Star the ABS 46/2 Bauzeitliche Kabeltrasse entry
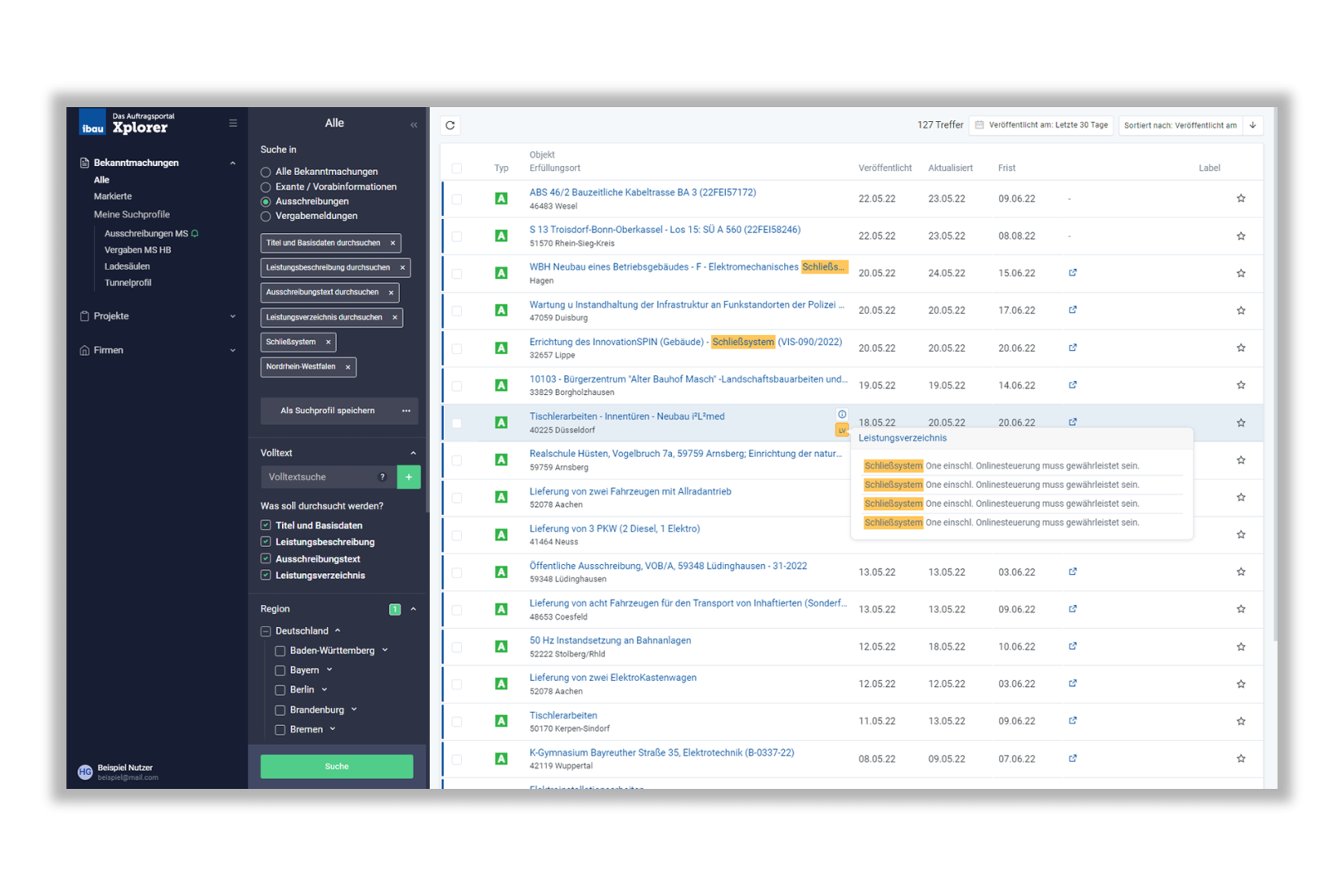Image resolution: width=1344 pixels, height=896 pixels. 1241,198
